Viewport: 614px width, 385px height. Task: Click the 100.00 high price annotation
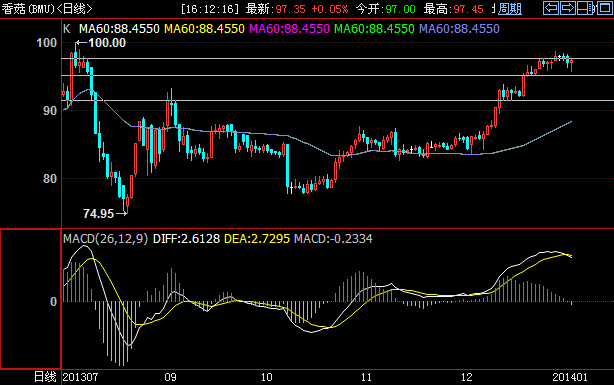[x=107, y=43]
